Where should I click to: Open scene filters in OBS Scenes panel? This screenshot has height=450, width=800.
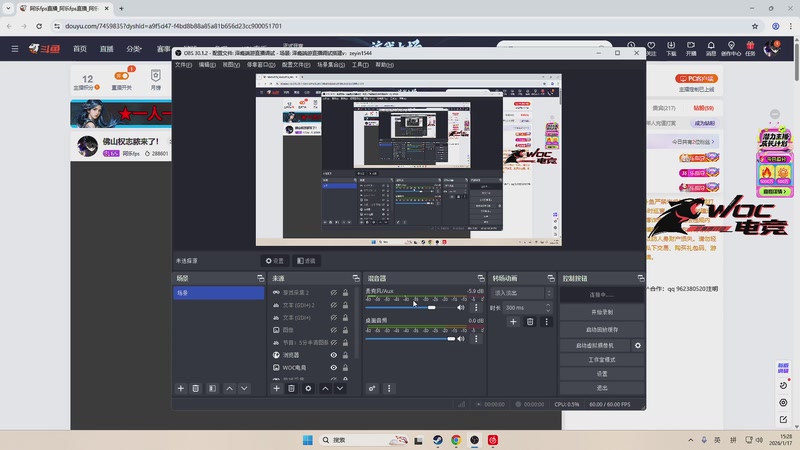tap(212, 388)
